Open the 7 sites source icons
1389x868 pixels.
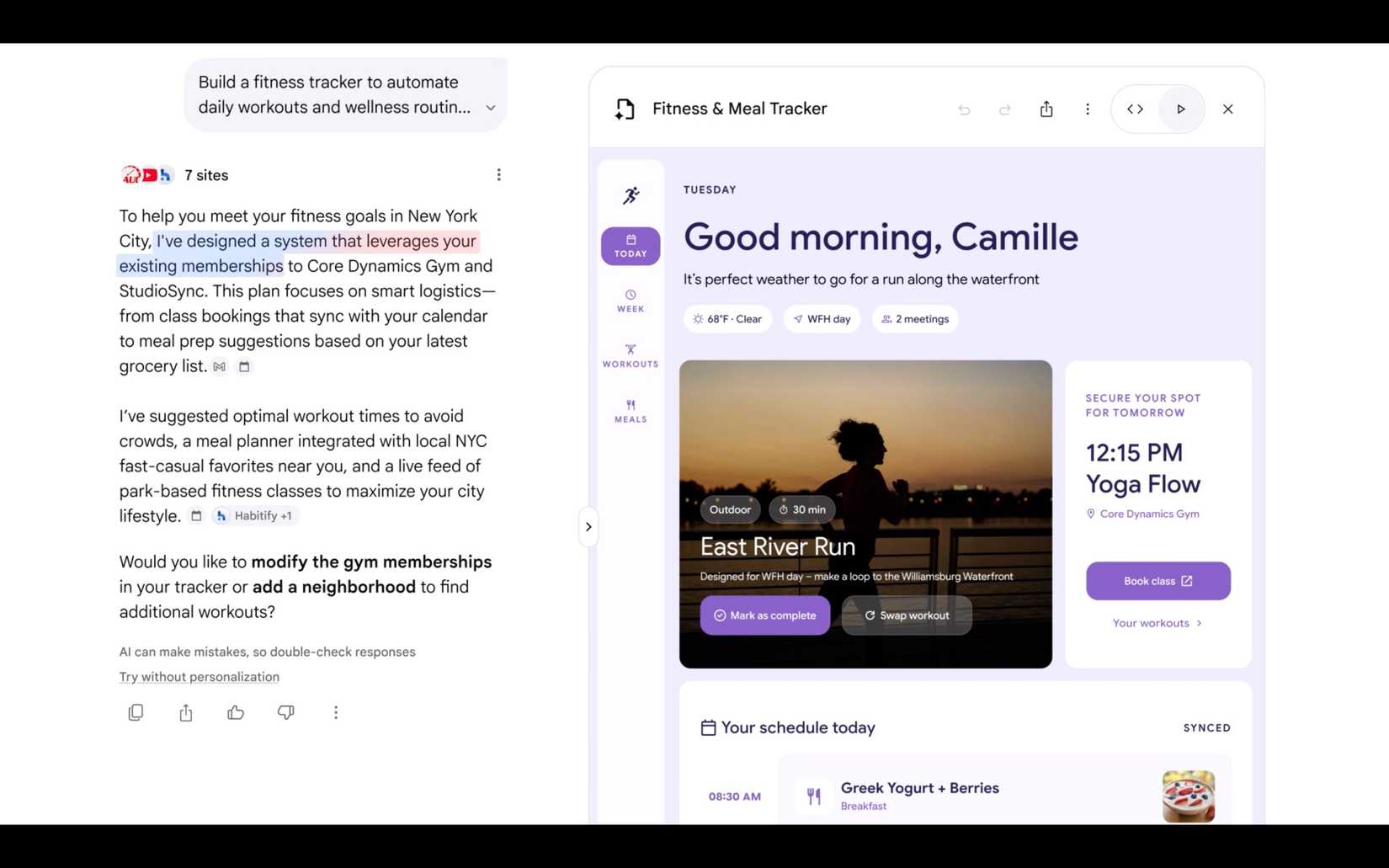coord(147,175)
